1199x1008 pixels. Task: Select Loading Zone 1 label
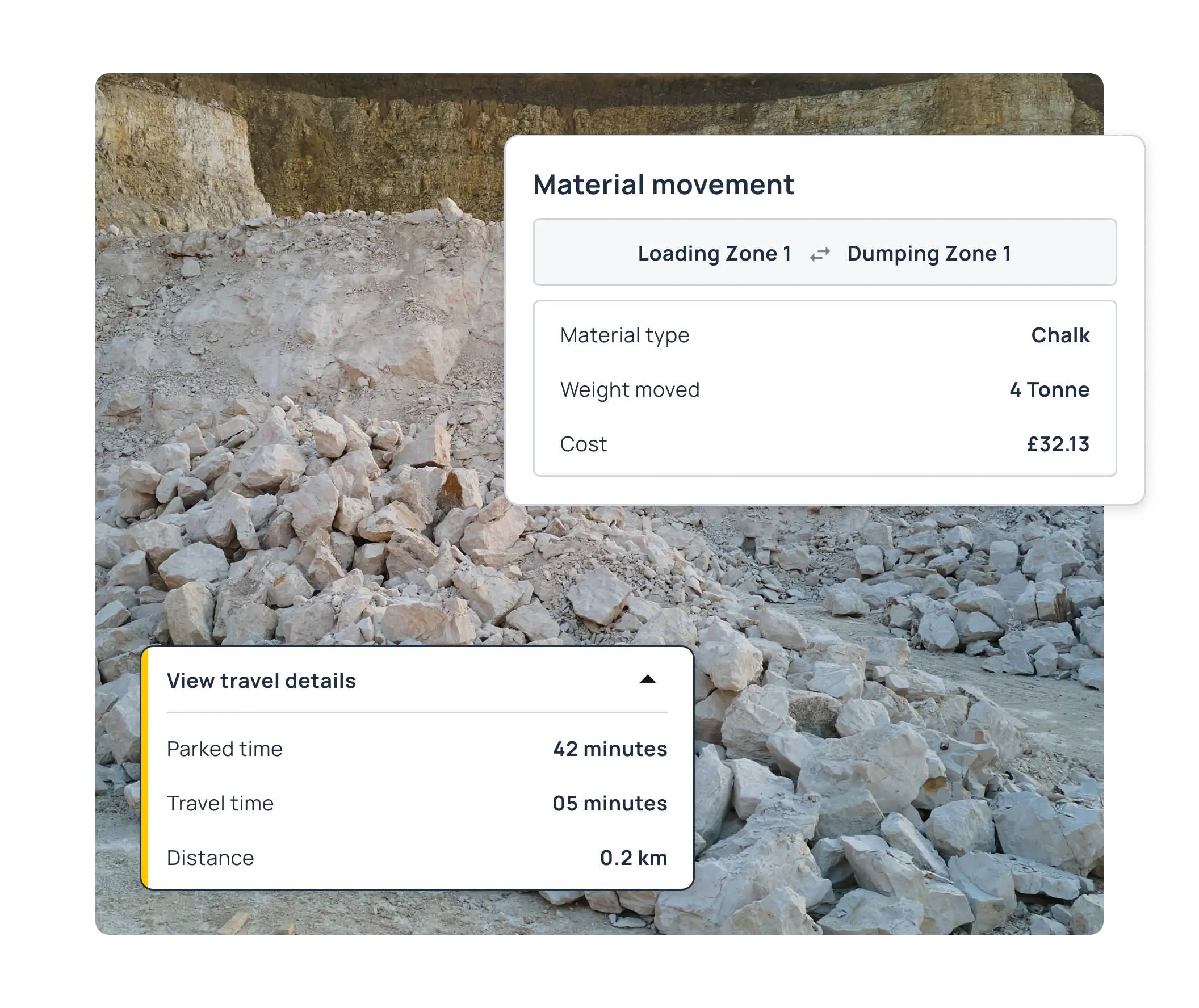pos(714,253)
